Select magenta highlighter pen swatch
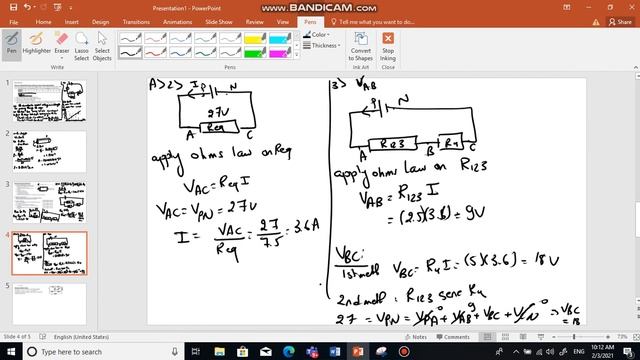 pyautogui.click(x=280, y=53)
